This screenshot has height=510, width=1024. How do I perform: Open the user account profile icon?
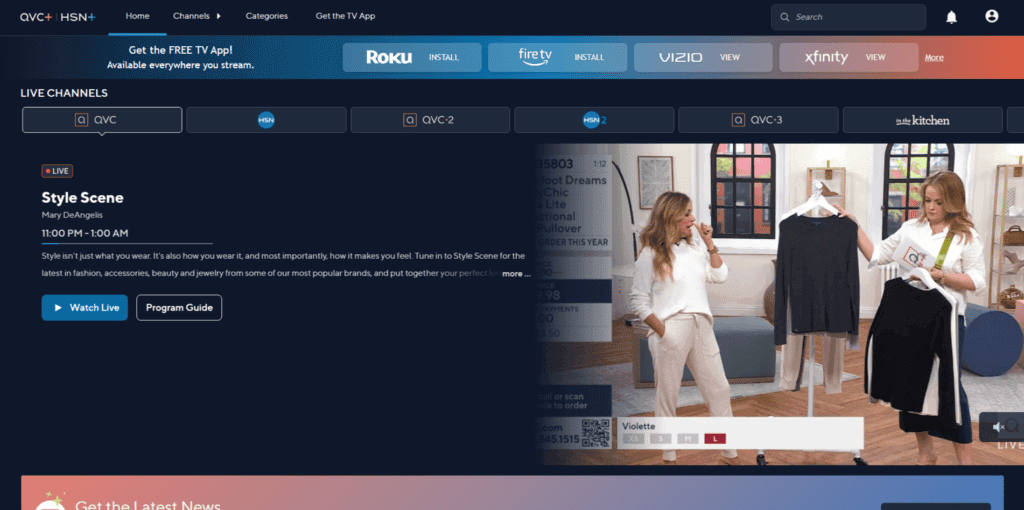[991, 16]
